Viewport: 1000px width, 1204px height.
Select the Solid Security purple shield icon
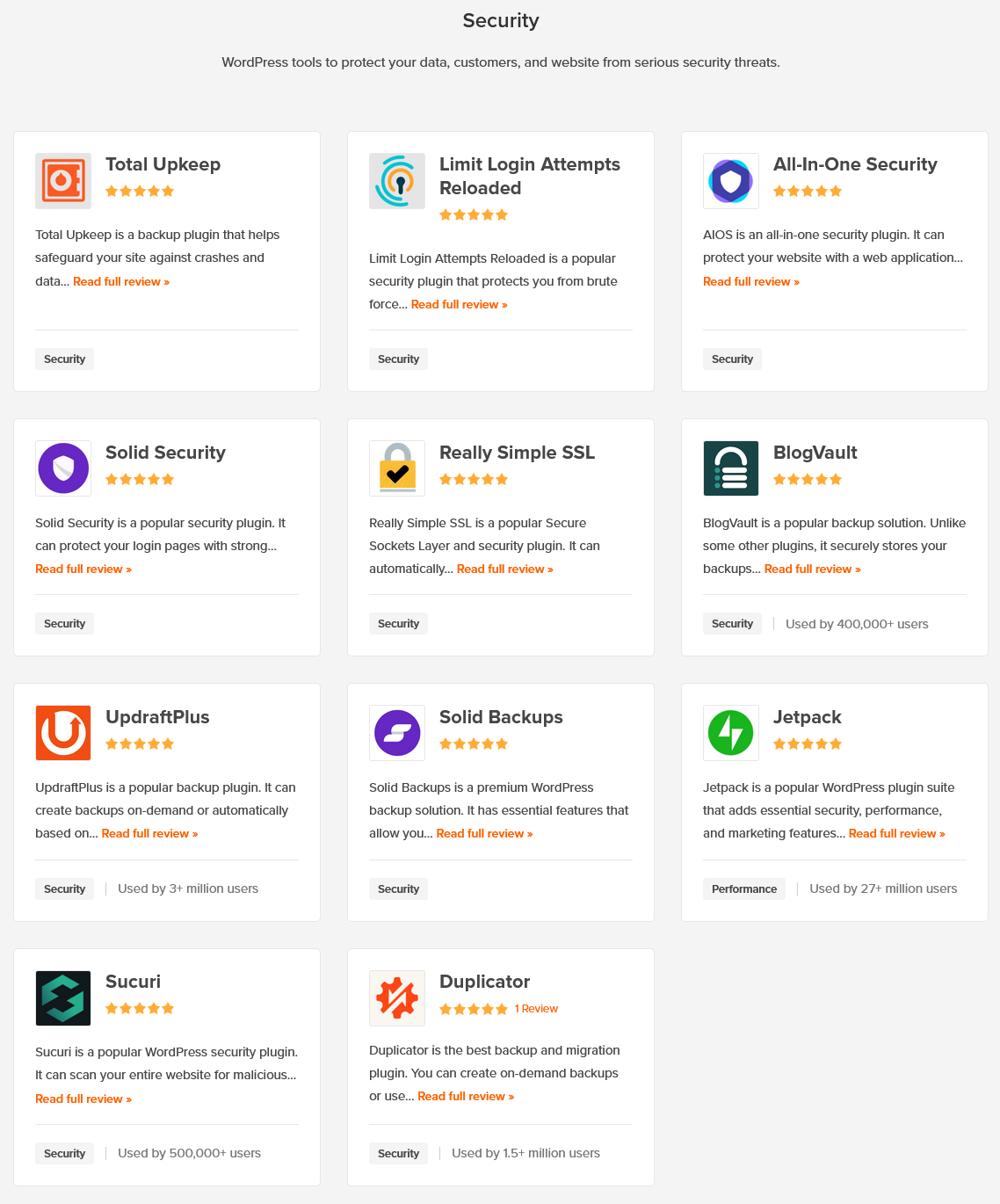(x=63, y=468)
